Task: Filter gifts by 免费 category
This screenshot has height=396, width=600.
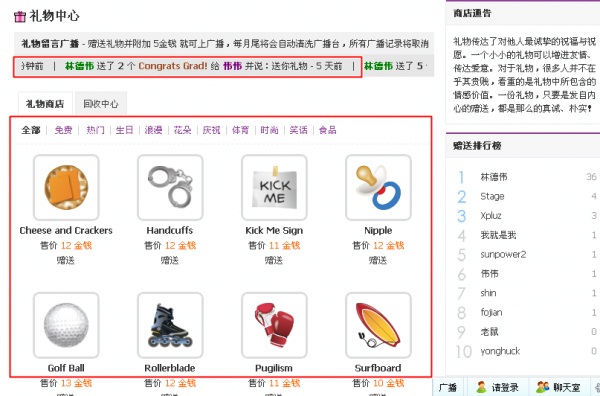Action: (63, 130)
